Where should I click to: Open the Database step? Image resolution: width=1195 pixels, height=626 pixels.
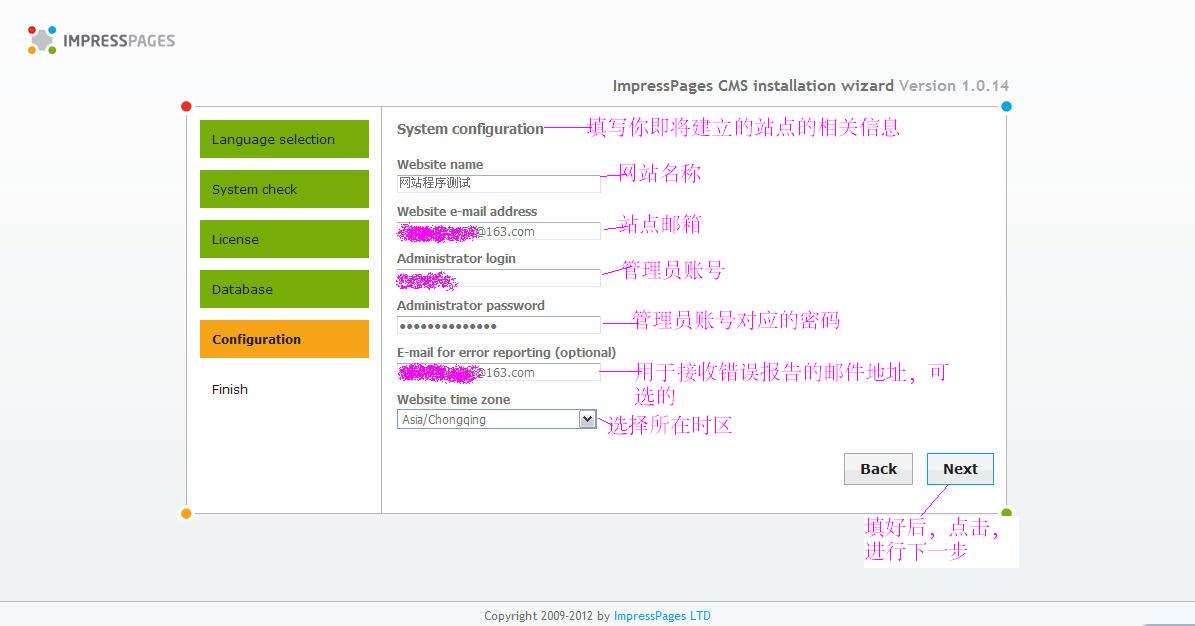[x=284, y=289]
